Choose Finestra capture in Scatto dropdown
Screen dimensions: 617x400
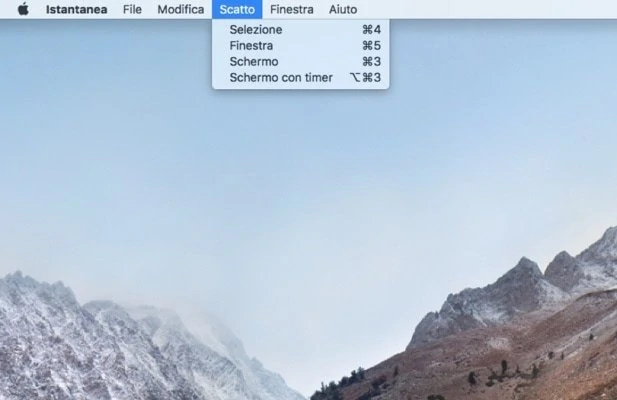(x=301, y=46)
